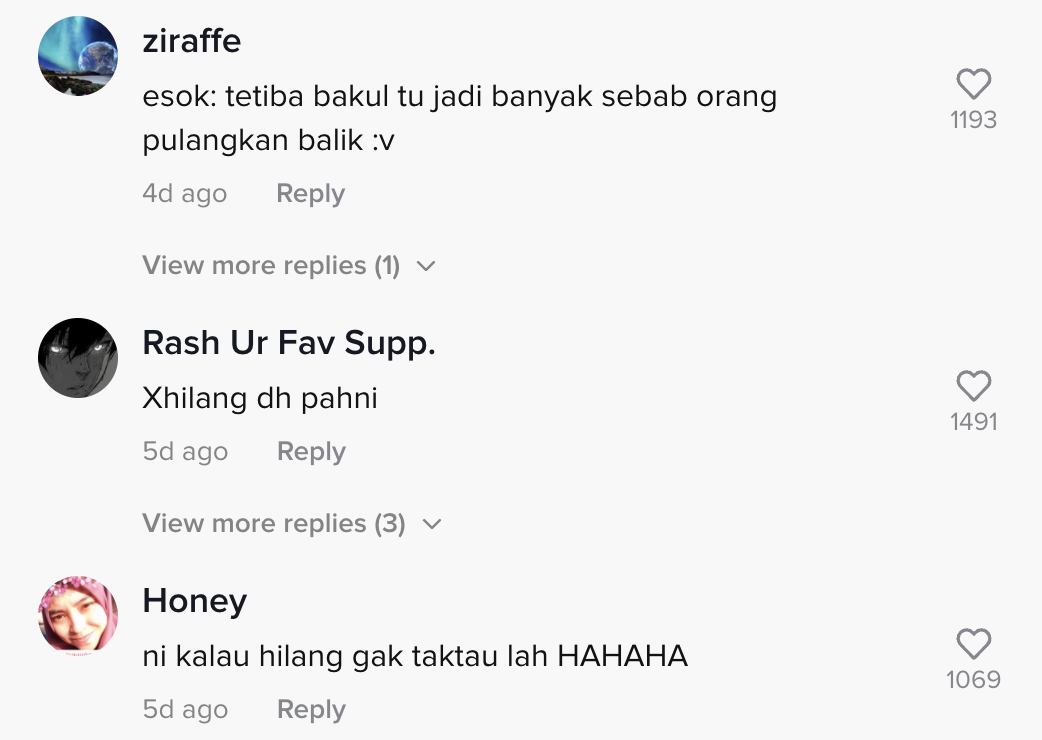
Task: Like Rash Ur Fav Supp.'s comment
Action: click(974, 385)
